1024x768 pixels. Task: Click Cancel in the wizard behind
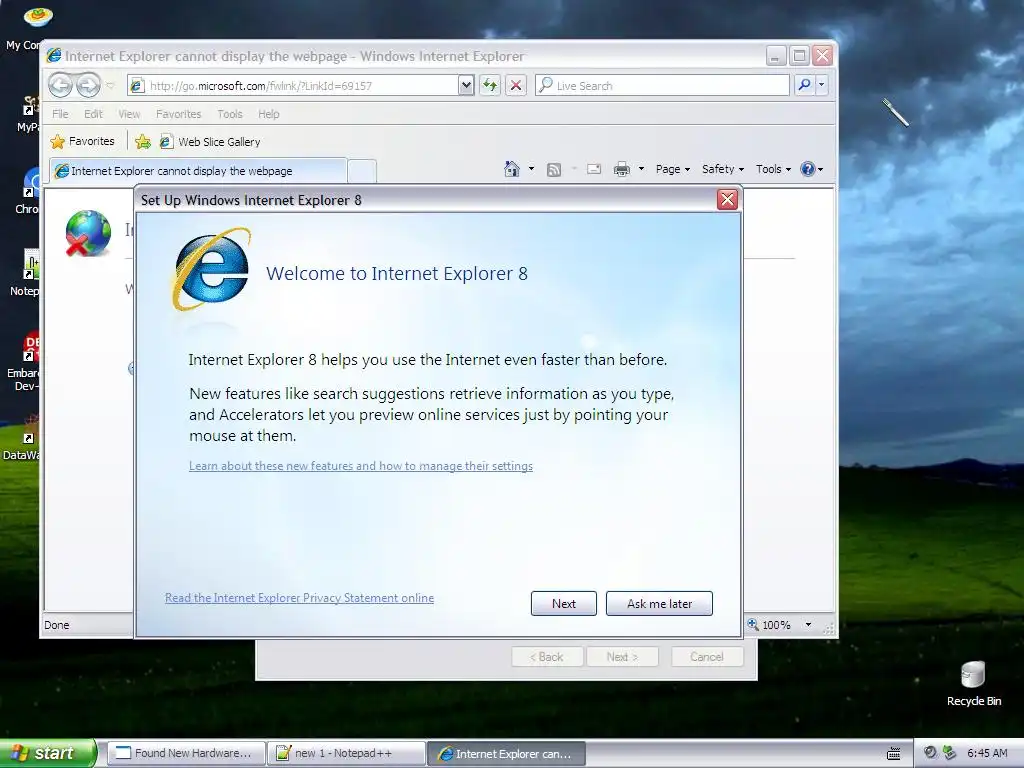click(x=707, y=656)
